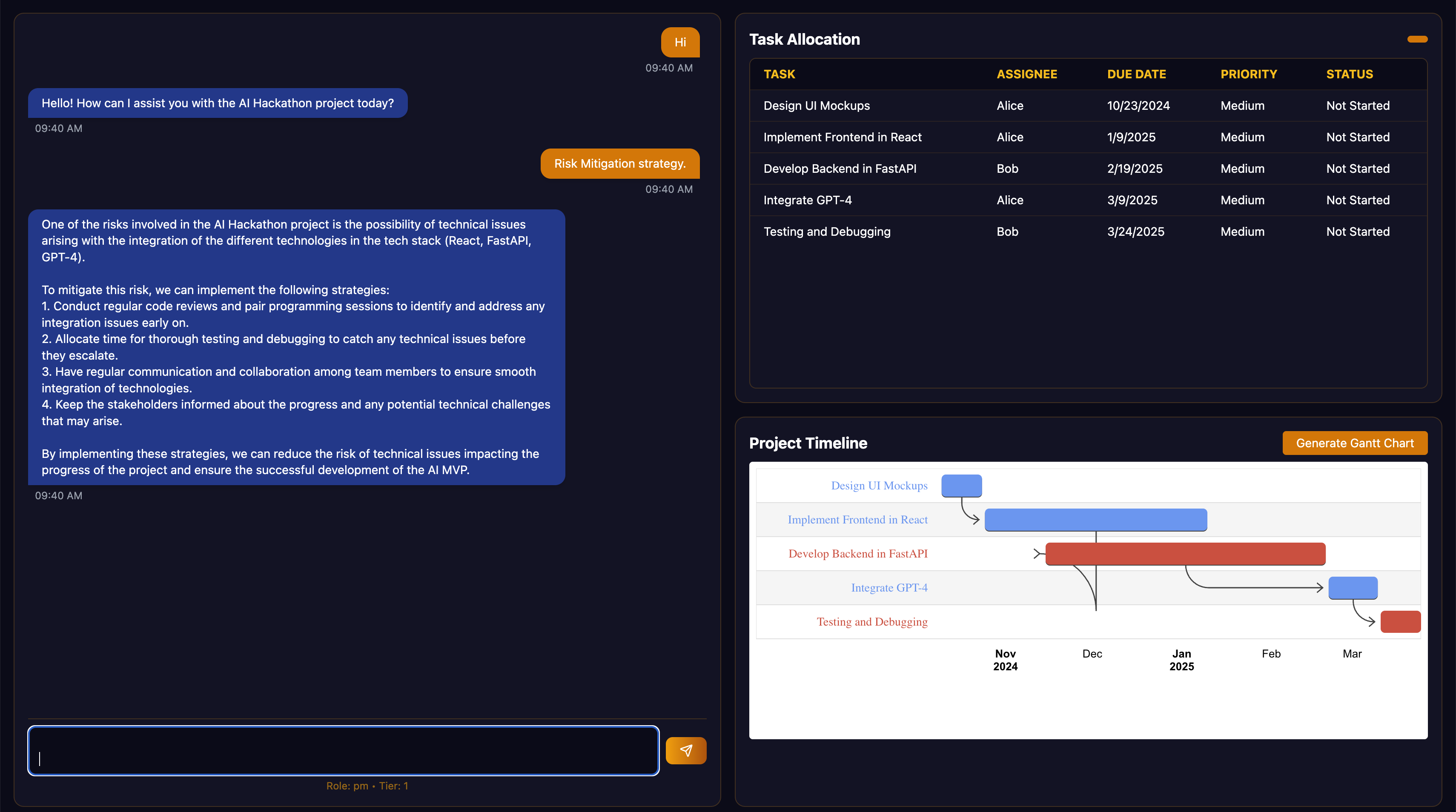Click the STATUS column header
The height and width of the screenshot is (812, 1456).
coord(1349,74)
